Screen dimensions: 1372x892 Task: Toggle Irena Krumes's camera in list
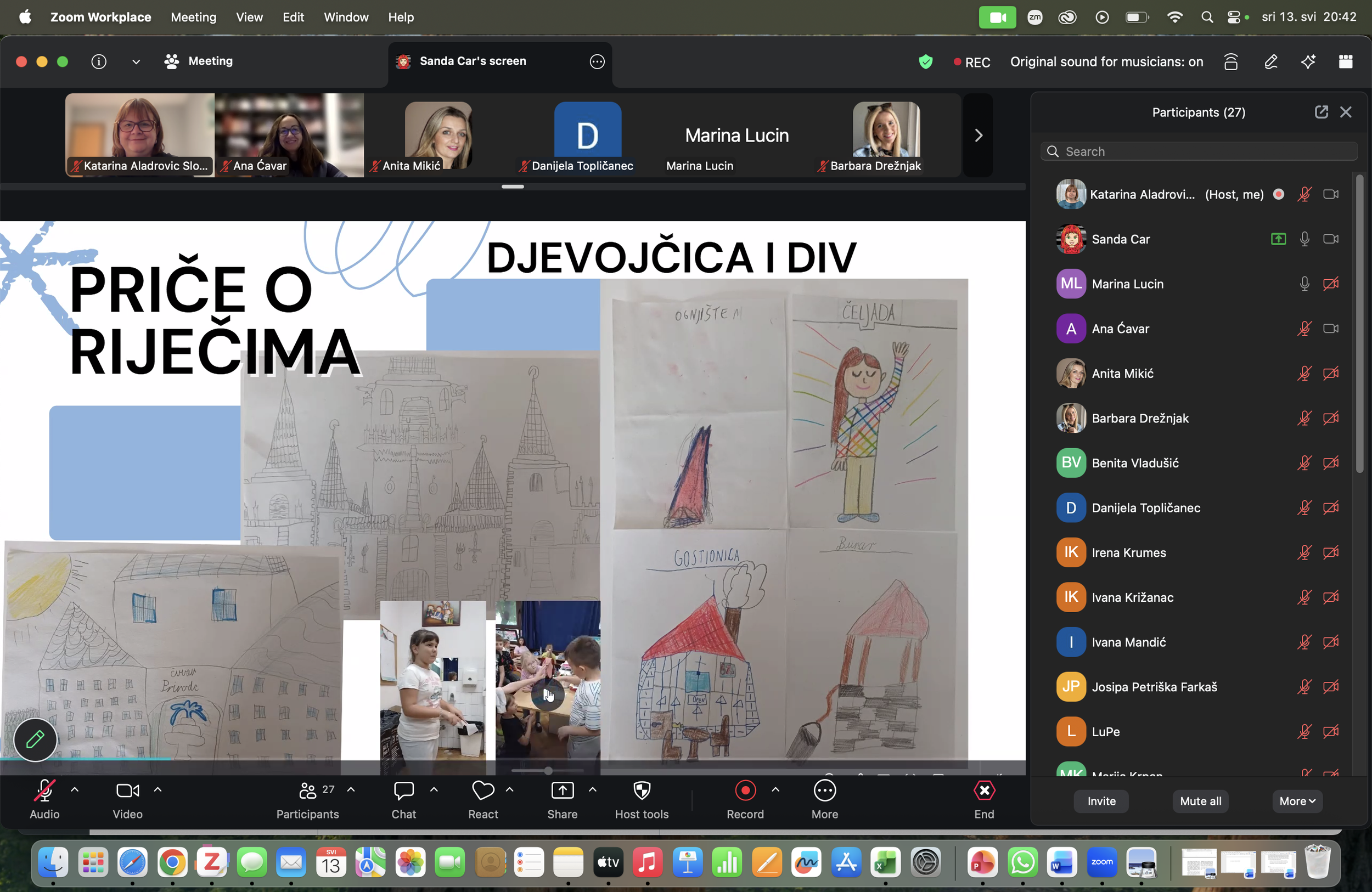[1330, 552]
